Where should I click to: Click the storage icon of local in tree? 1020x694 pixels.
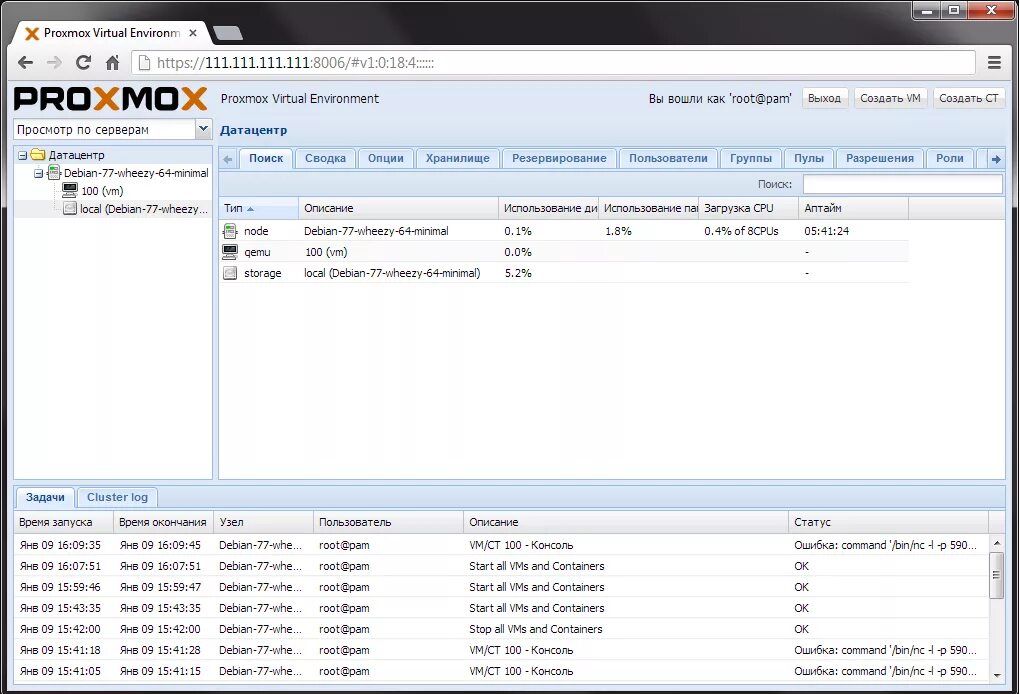pos(70,208)
